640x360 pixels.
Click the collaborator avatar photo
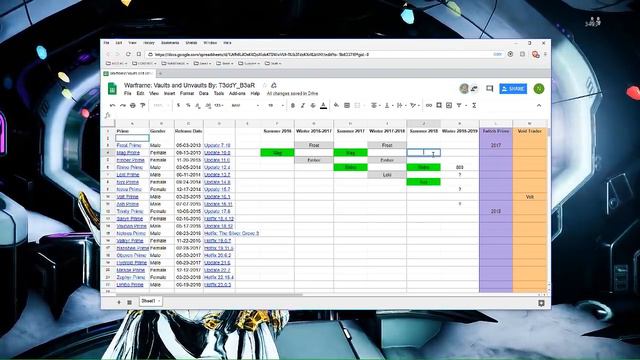[464, 89]
